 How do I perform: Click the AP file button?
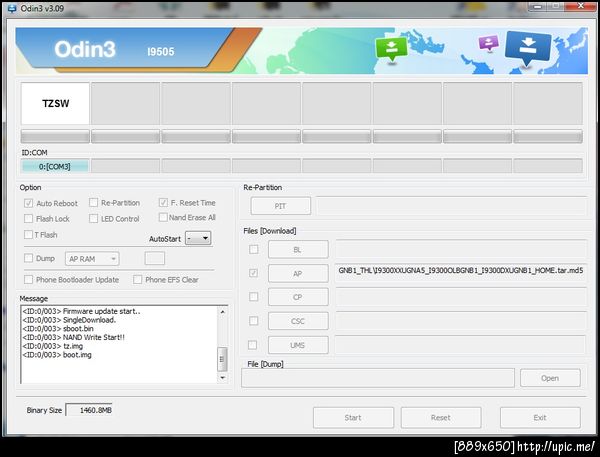[298, 273]
